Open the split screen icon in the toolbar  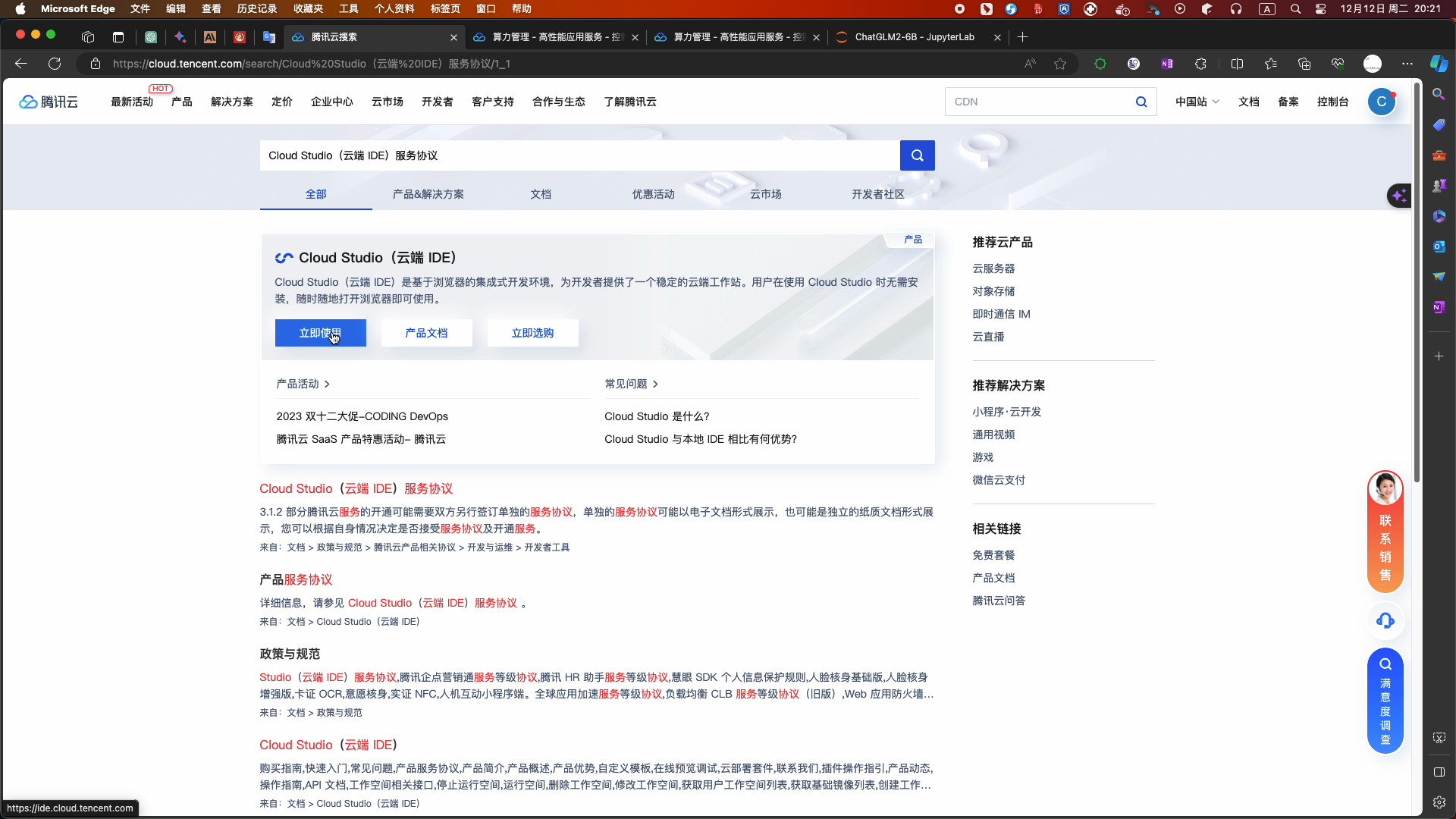(1237, 64)
